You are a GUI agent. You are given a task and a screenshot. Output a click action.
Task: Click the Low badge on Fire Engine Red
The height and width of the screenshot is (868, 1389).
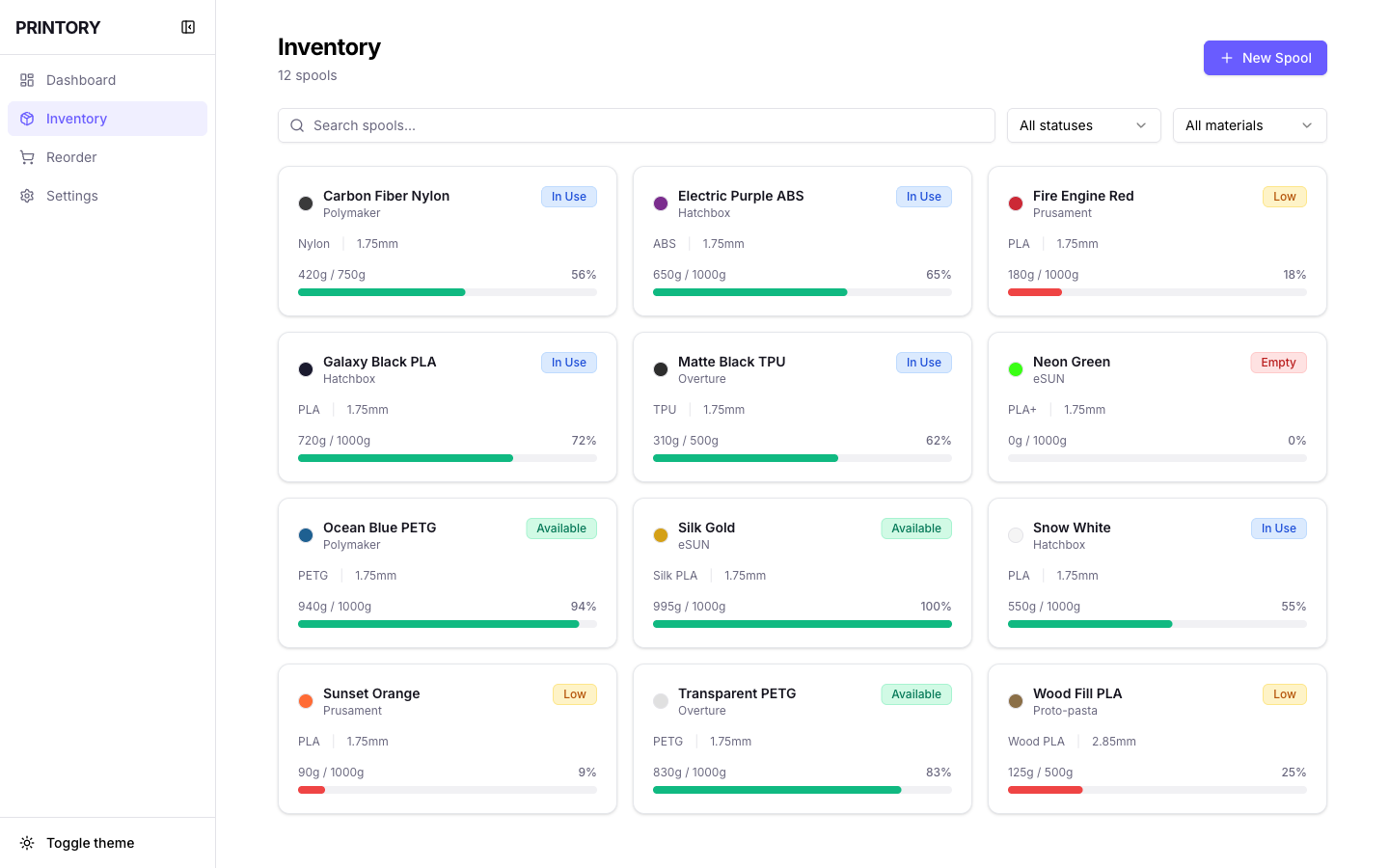click(1284, 197)
